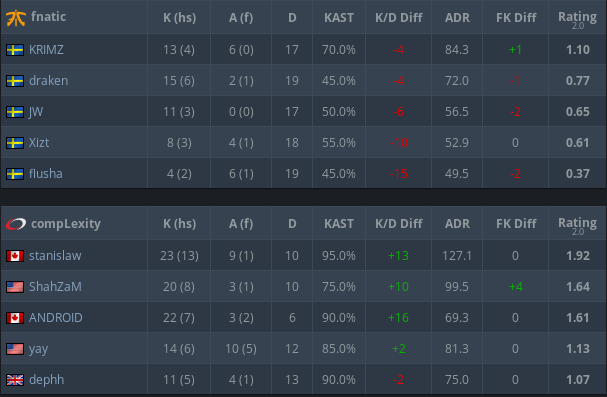
Task: Click stanislaw's 1.92 rating value
Action: (x=578, y=256)
